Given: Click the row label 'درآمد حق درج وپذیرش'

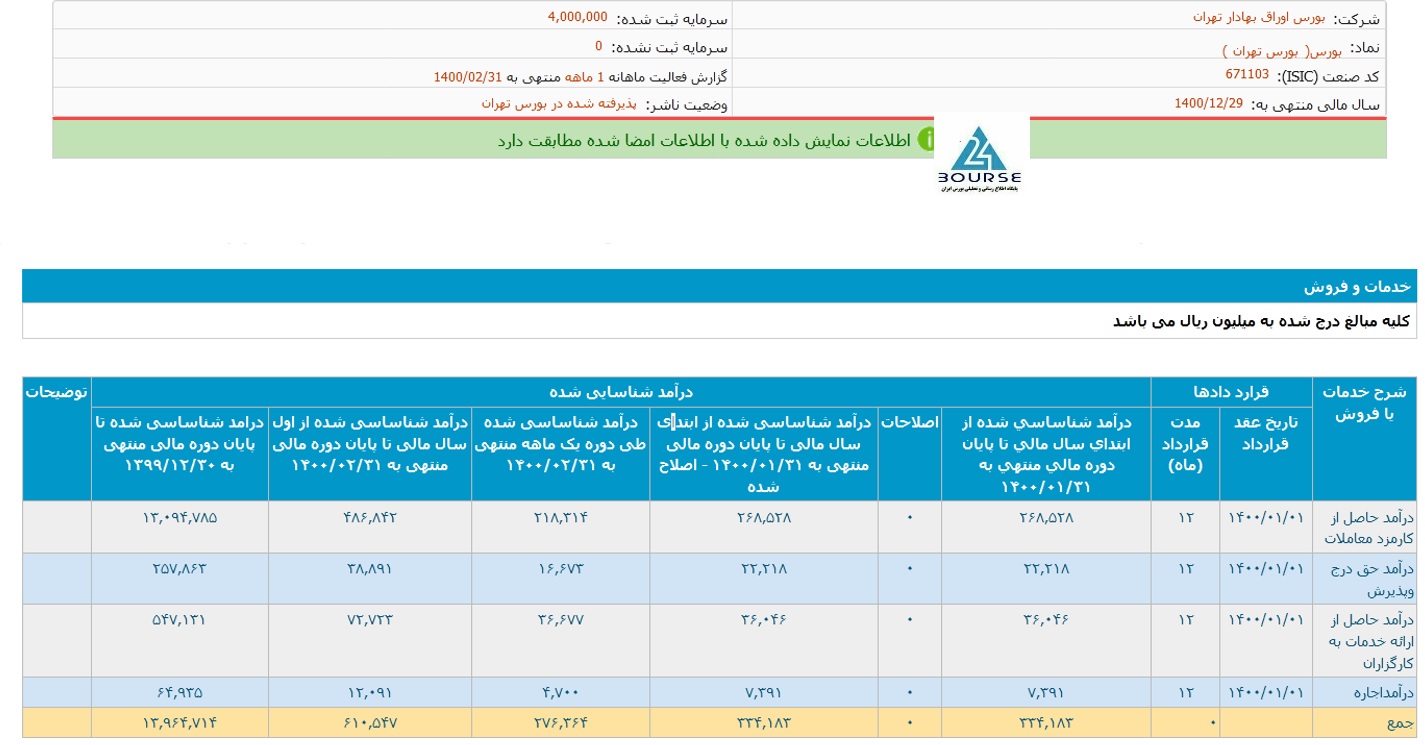Looking at the screenshot, I should pos(1363,579).
